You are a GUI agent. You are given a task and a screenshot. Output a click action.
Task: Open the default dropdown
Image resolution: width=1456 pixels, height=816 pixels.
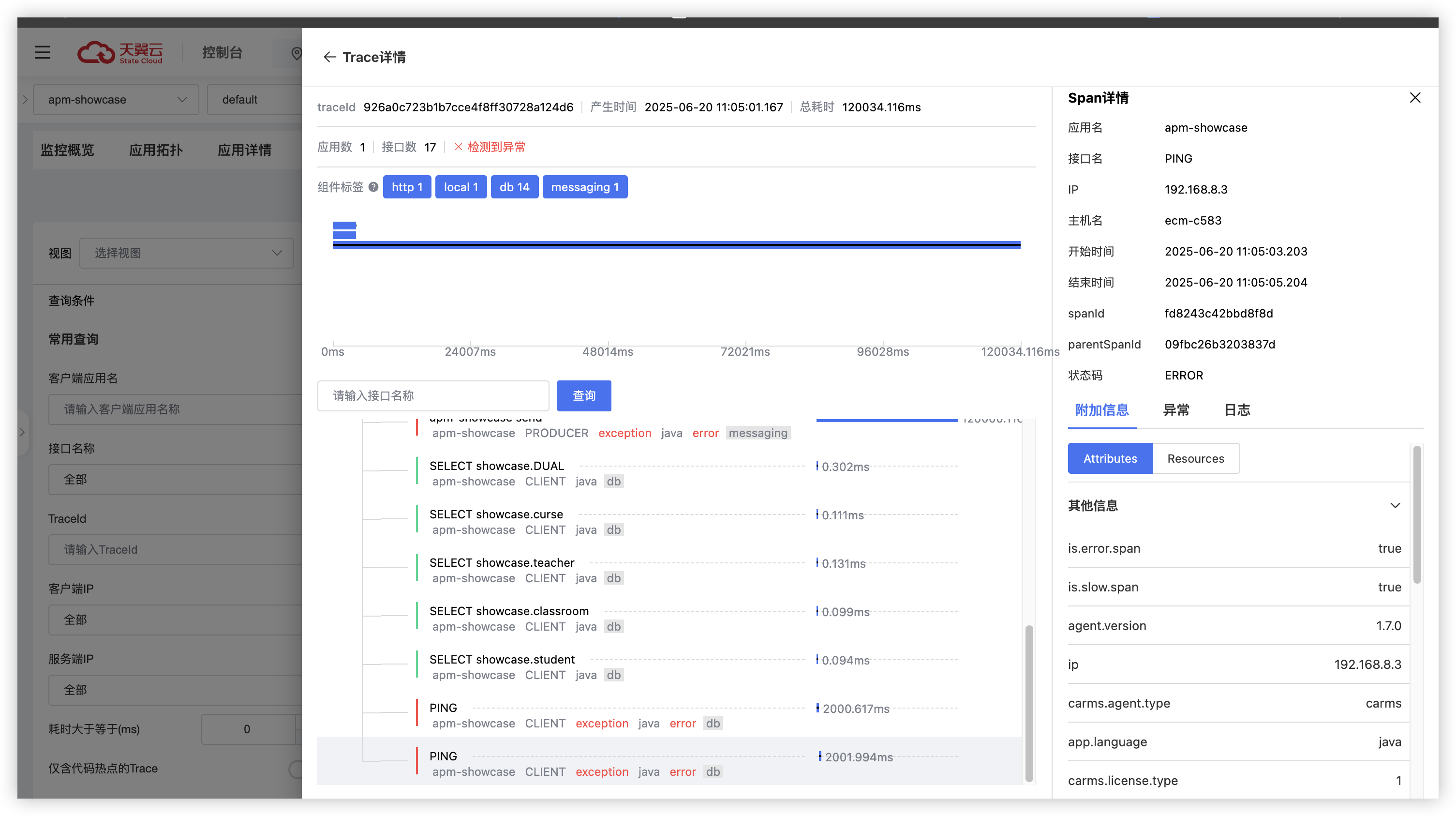(x=255, y=100)
